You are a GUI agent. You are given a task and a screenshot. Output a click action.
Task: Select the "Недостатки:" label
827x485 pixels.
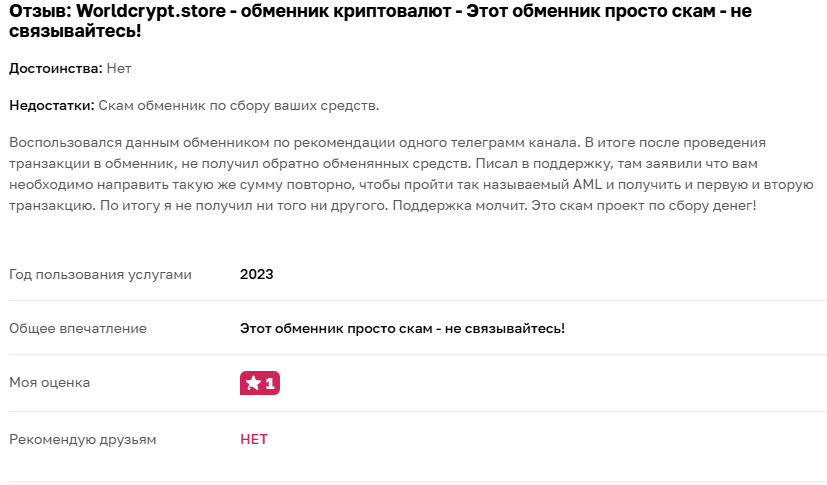click(52, 105)
